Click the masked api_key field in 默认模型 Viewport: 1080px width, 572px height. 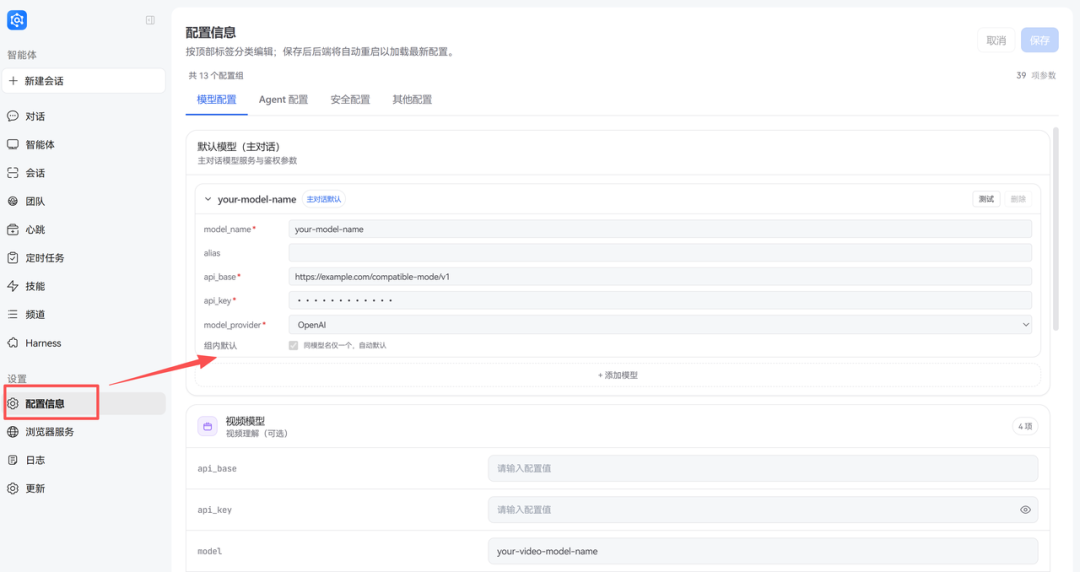[660, 300]
